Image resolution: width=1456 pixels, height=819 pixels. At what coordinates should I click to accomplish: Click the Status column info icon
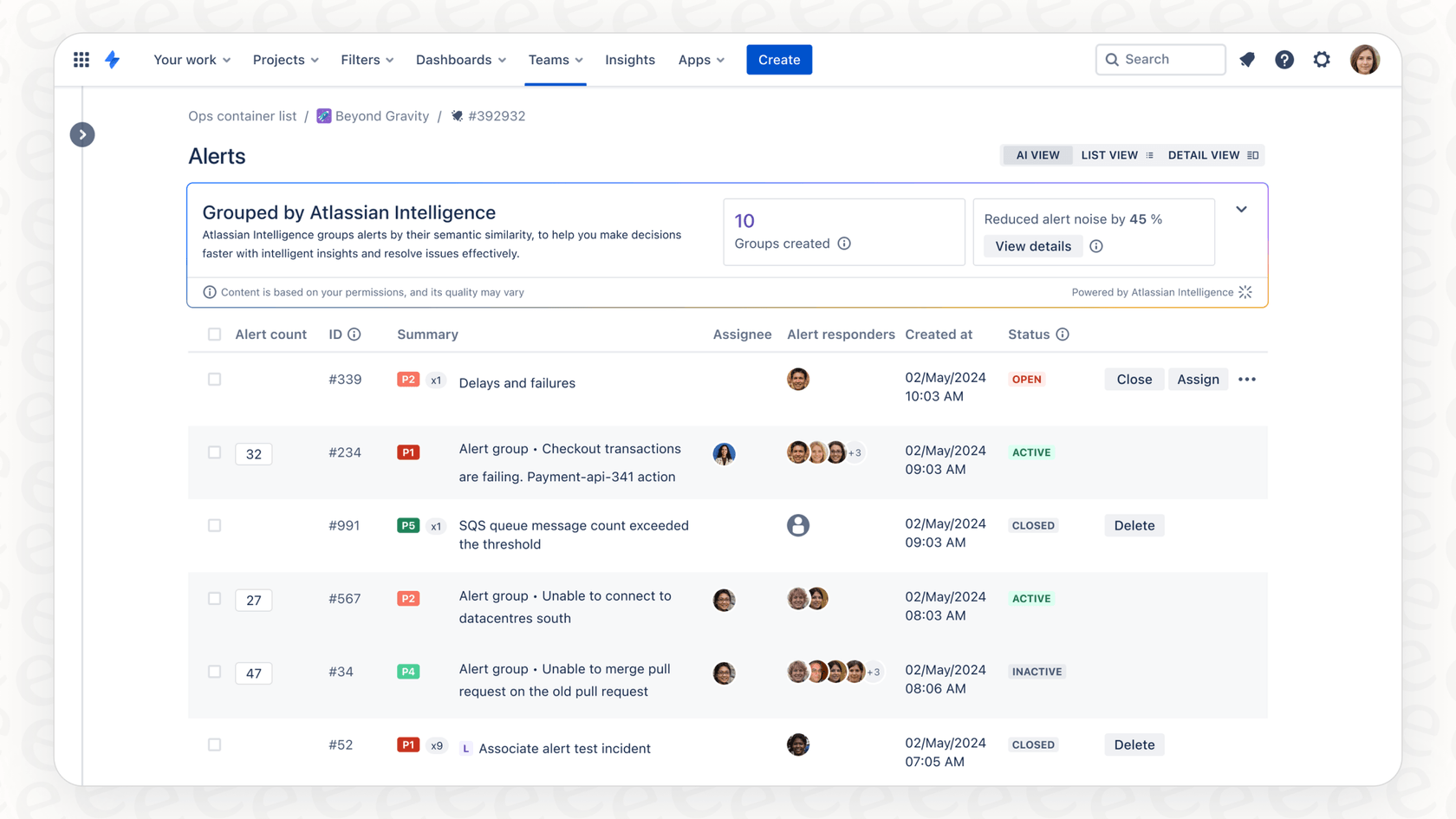click(1063, 334)
